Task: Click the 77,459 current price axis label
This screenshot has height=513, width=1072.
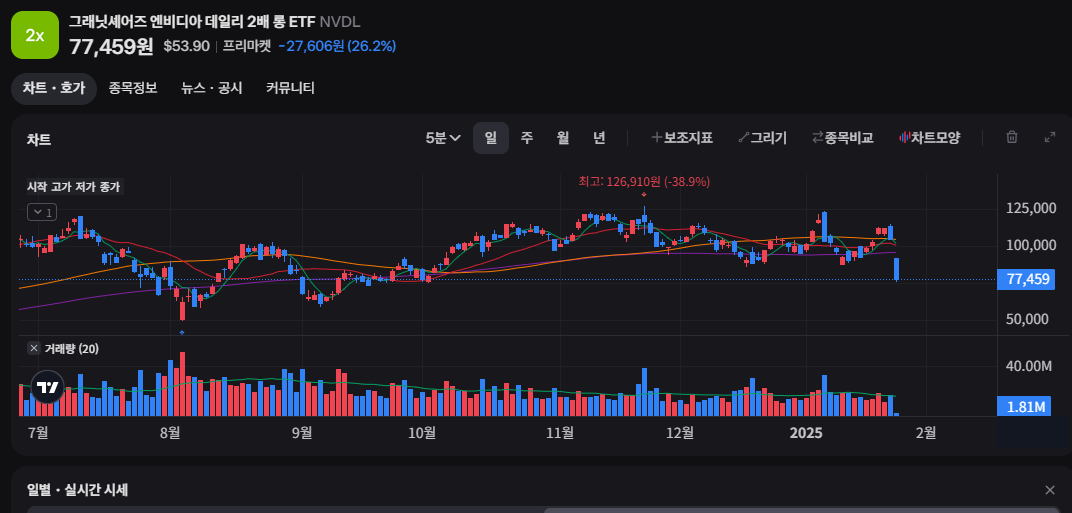Action: (1026, 279)
